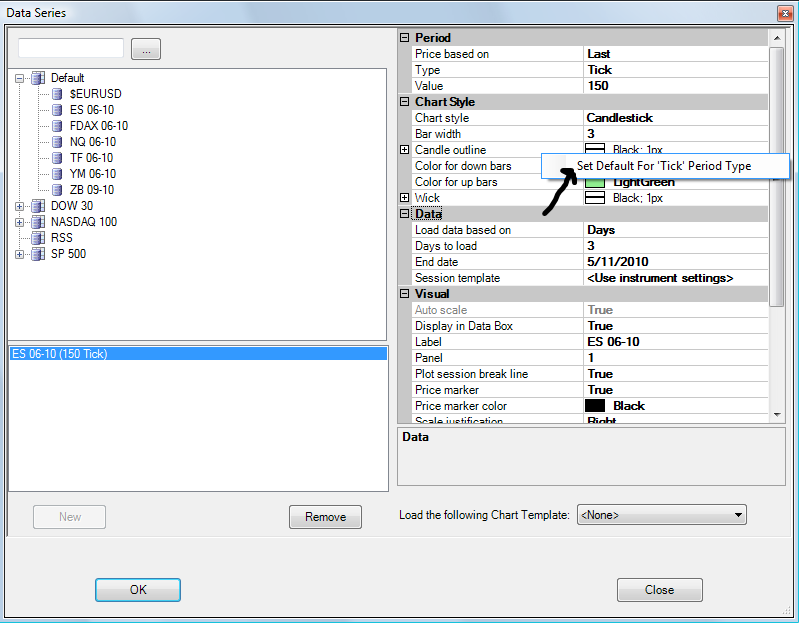Click the DOW 30 list icon
This screenshot has width=799, height=623.
coord(38,206)
